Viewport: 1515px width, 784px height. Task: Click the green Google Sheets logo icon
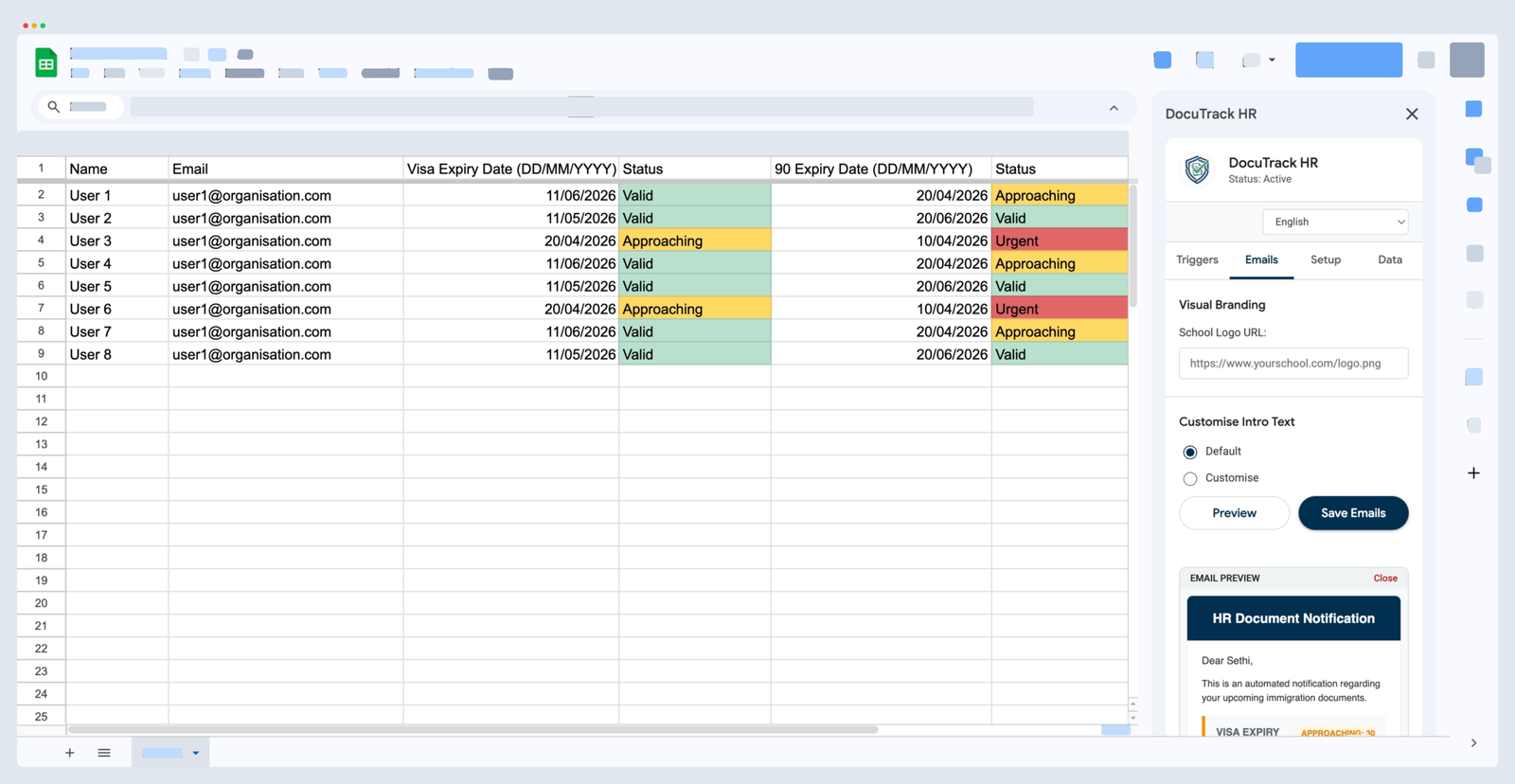click(45, 62)
